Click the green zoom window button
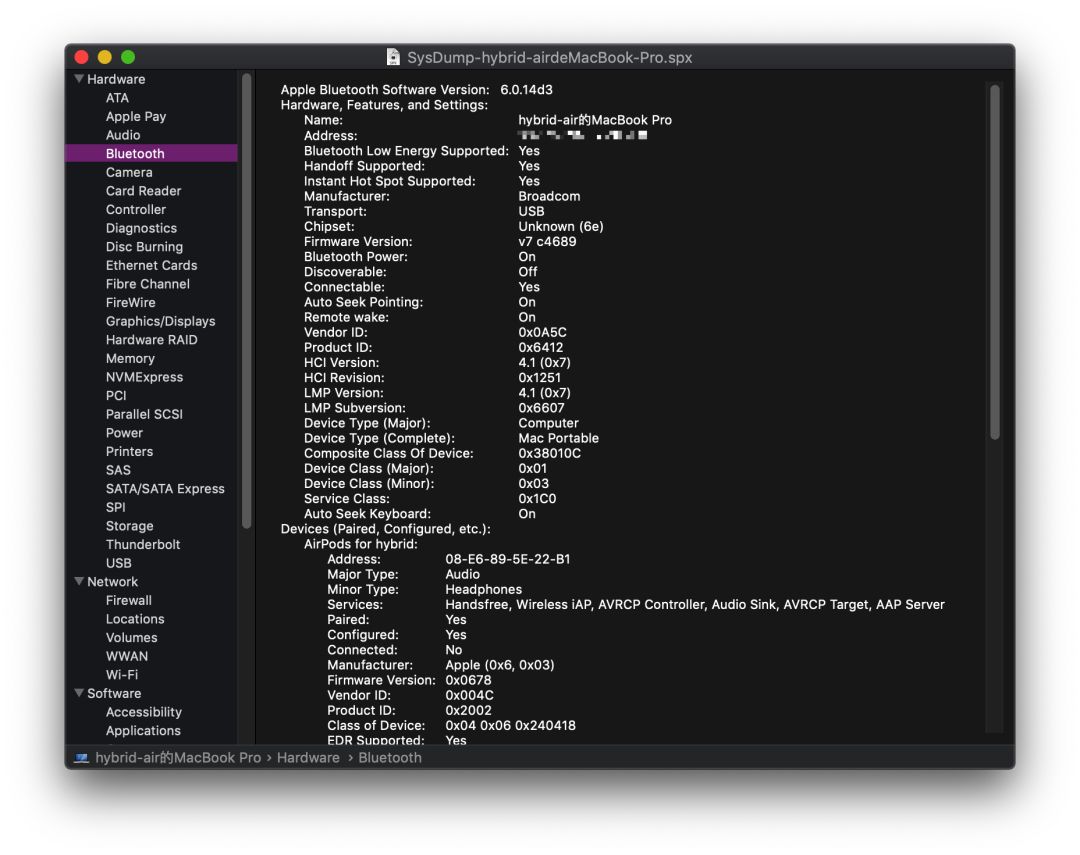The width and height of the screenshot is (1080, 855). pos(128,57)
